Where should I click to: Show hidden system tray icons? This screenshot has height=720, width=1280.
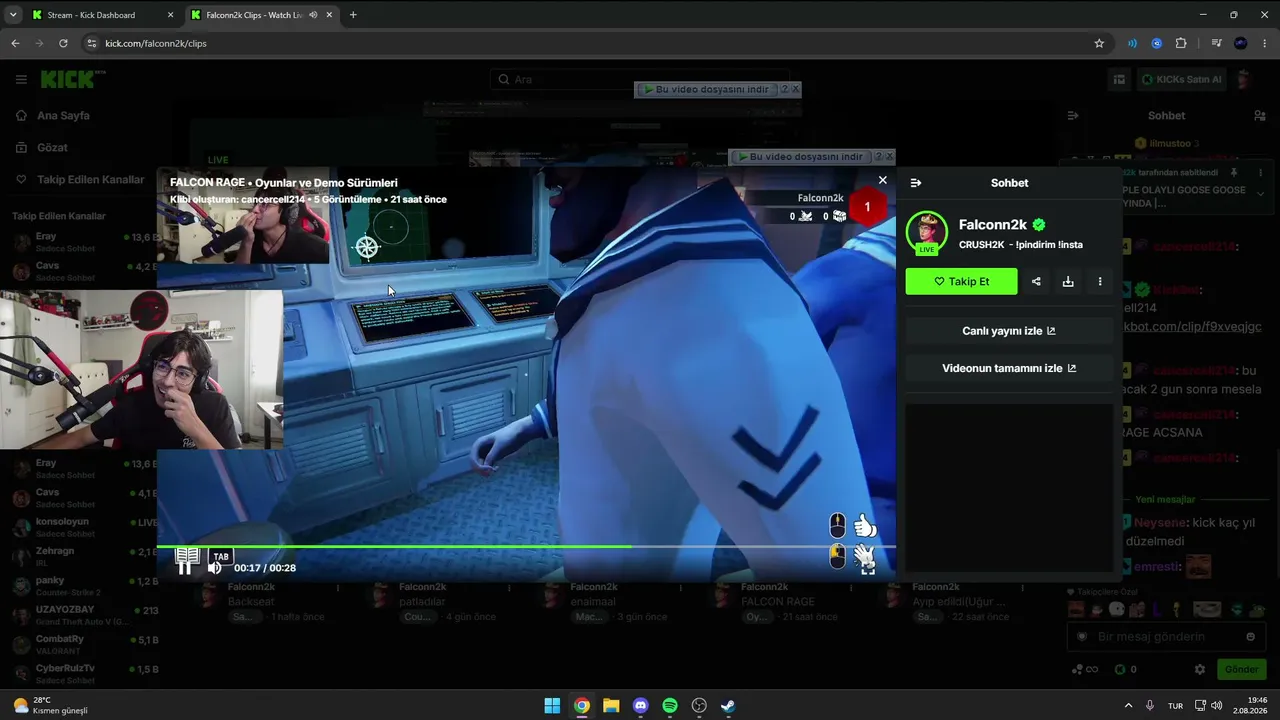click(x=1128, y=705)
